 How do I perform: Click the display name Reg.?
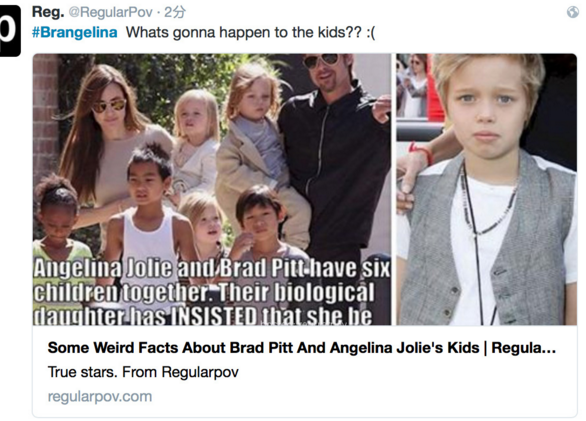pyautogui.click(x=48, y=12)
